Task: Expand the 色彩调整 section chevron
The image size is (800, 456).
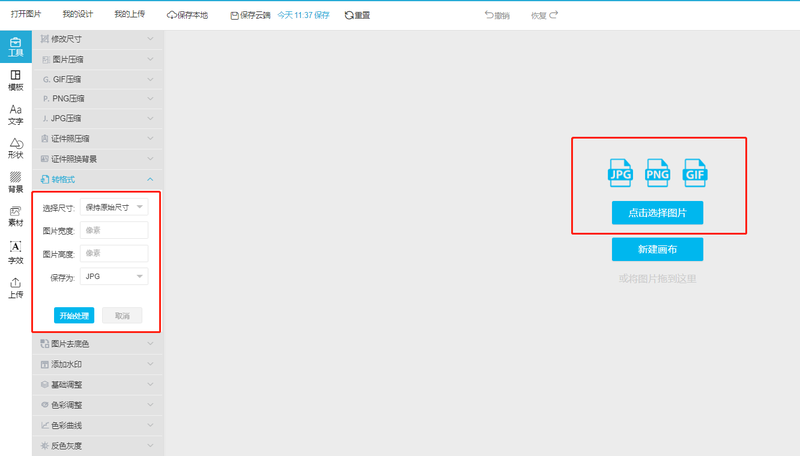Action: point(150,405)
